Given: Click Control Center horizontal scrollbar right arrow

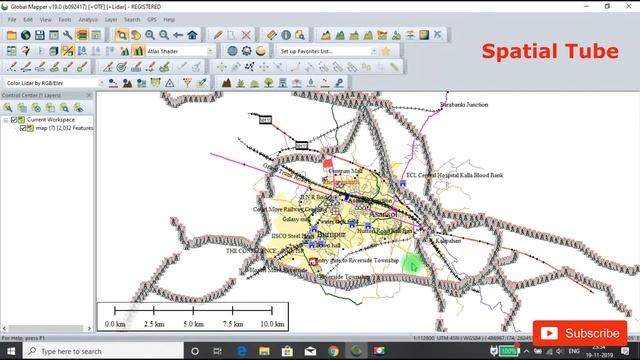Looking at the screenshot, I should point(89,328).
